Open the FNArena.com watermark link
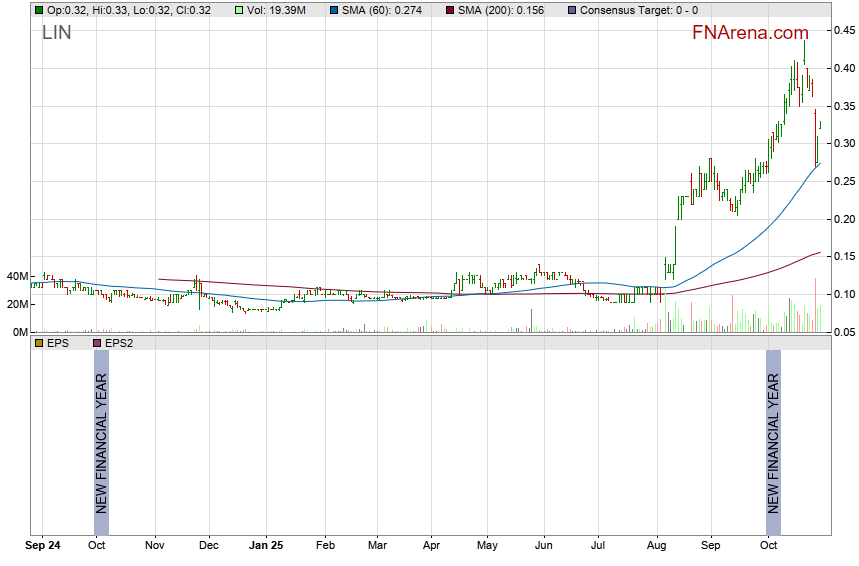This screenshot has height=566, width=859. coord(750,33)
